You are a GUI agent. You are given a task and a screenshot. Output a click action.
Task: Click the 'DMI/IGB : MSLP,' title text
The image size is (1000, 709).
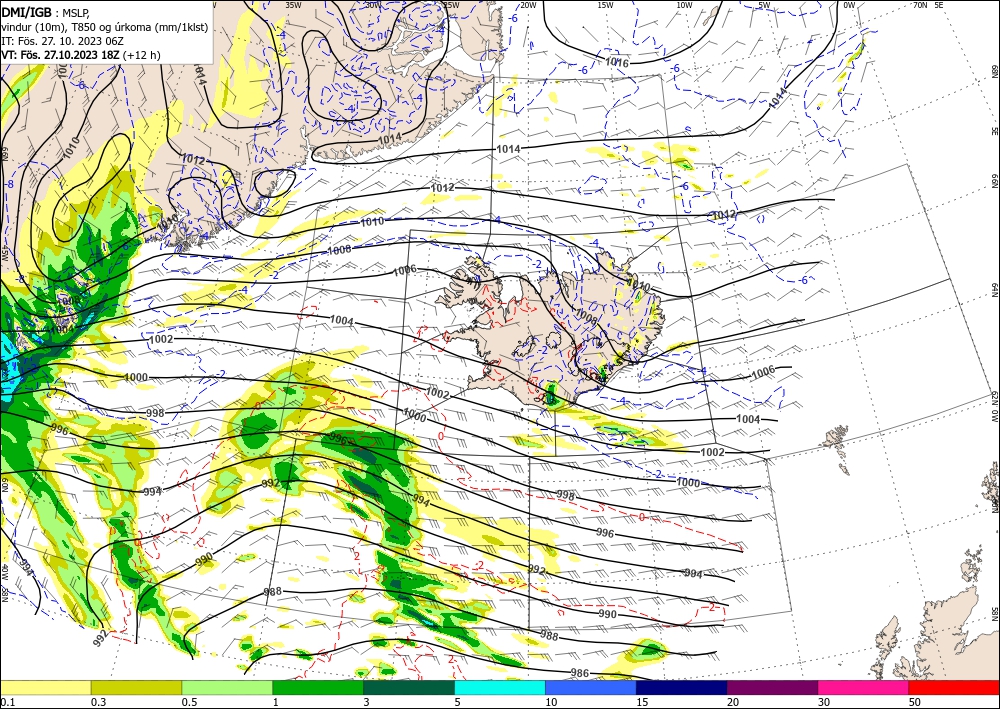coord(46,11)
